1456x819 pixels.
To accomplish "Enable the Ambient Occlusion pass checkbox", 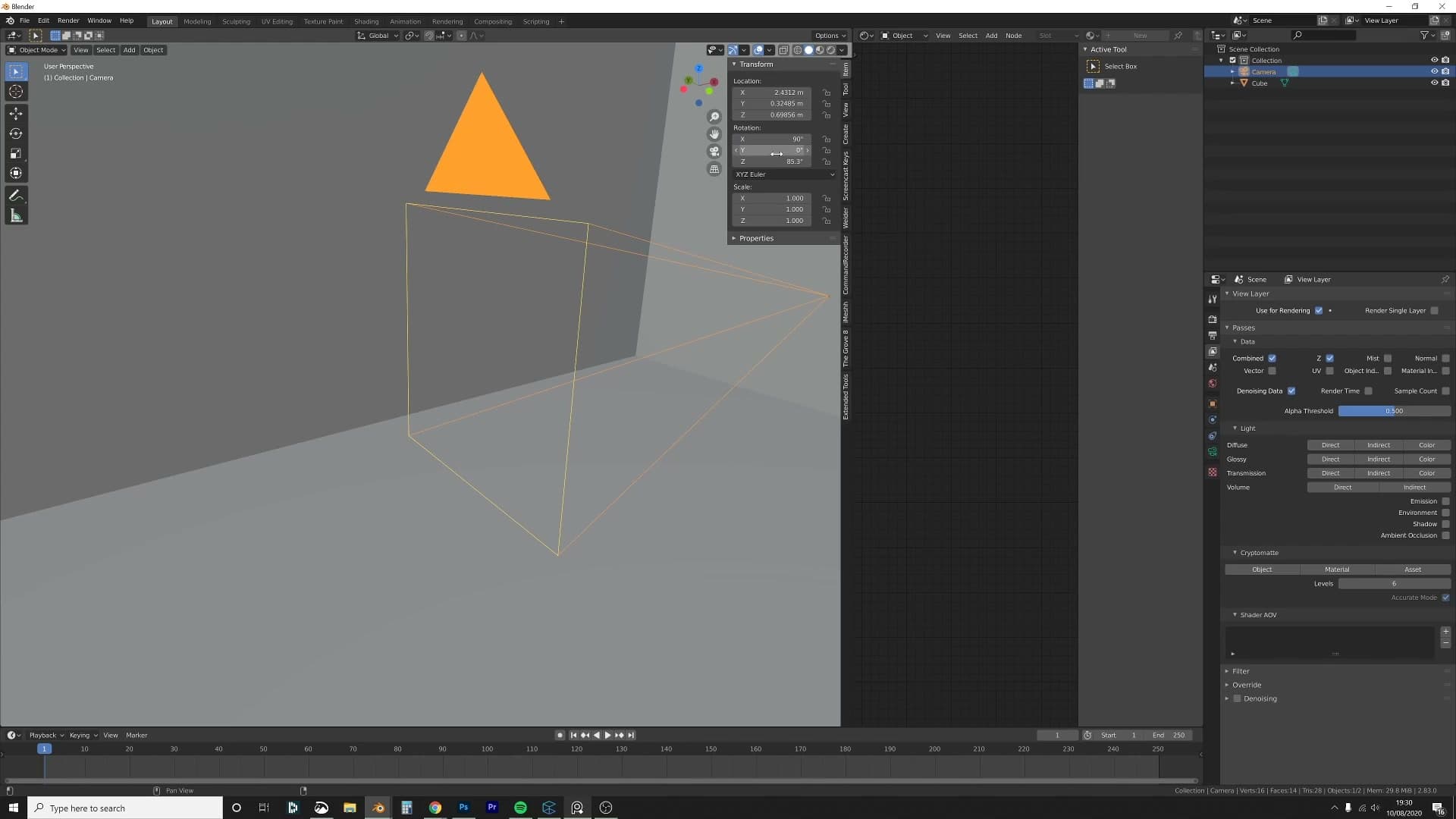I will coord(1445,536).
